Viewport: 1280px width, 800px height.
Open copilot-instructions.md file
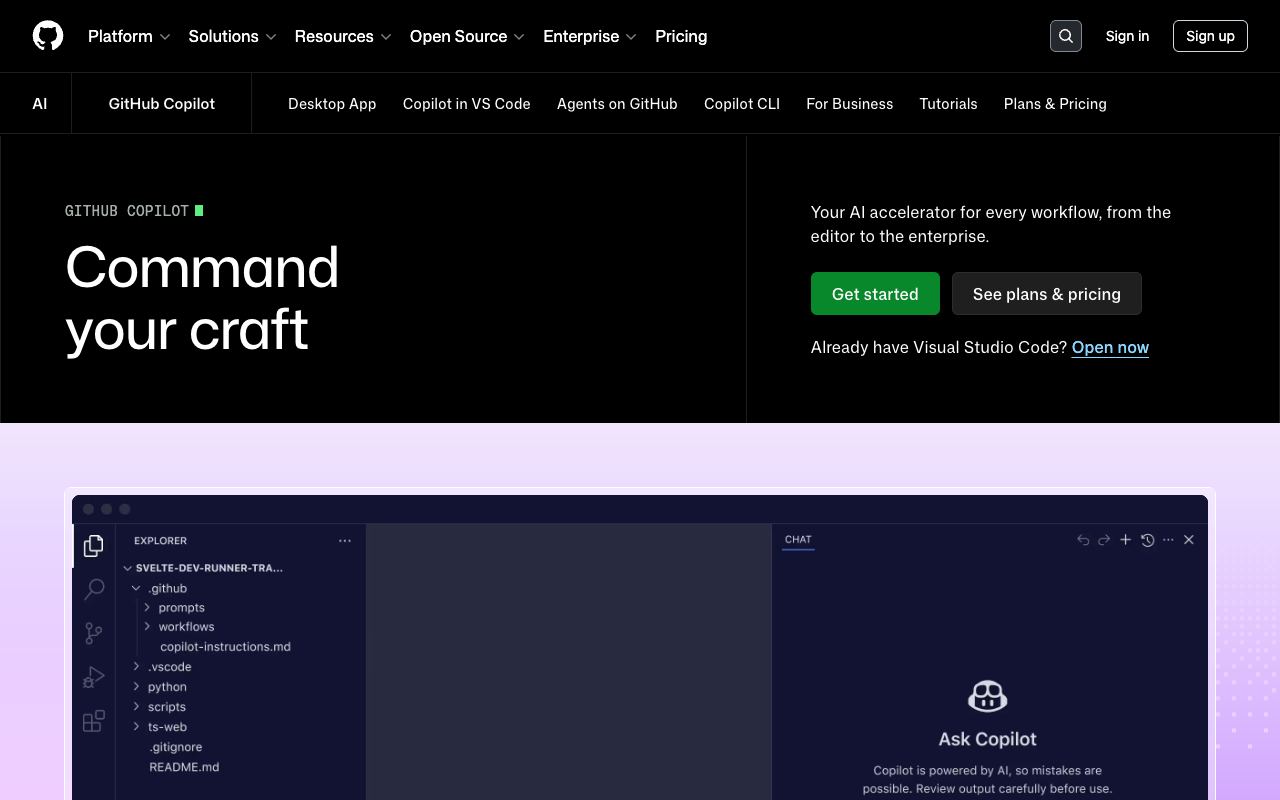pos(225,647)
